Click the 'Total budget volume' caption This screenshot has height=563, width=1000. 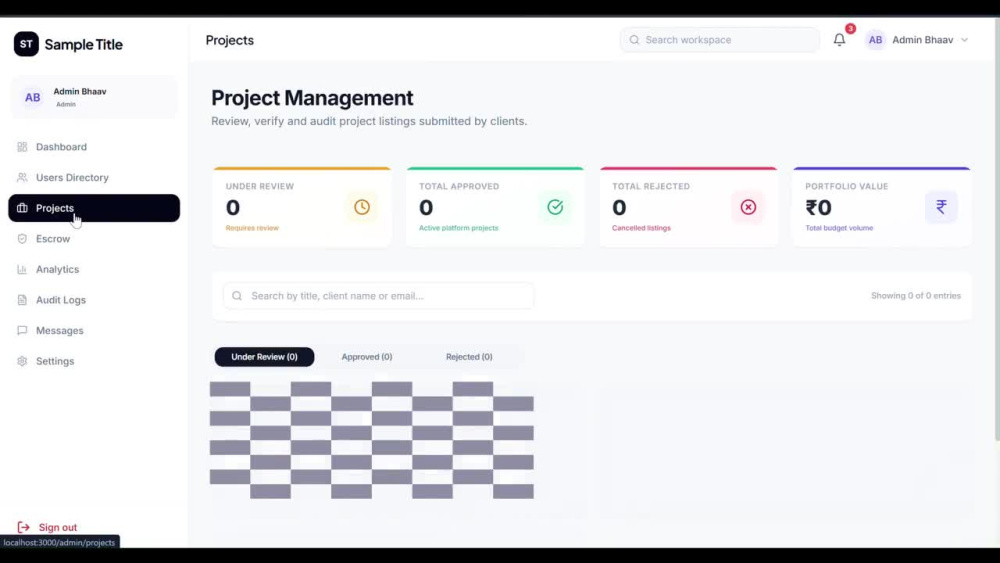[x=839, y=228]
